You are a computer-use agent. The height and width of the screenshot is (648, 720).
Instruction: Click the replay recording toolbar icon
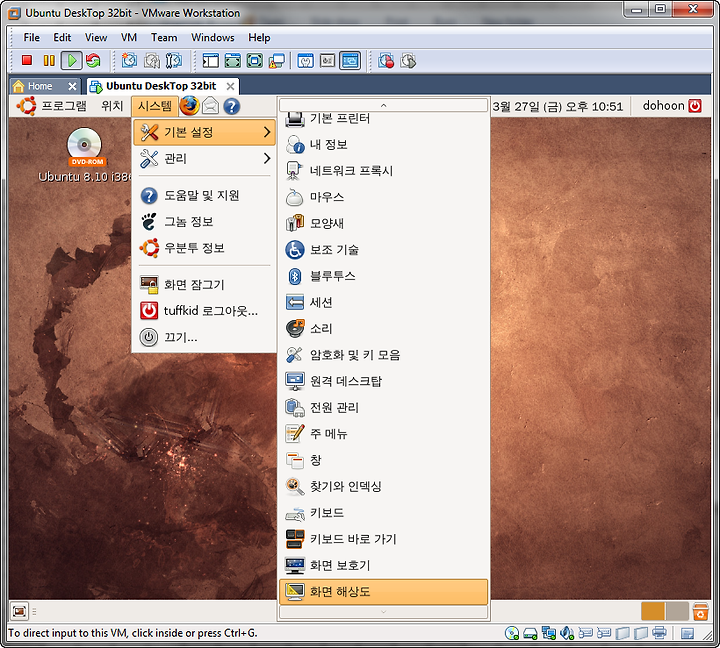coord(408,61)
